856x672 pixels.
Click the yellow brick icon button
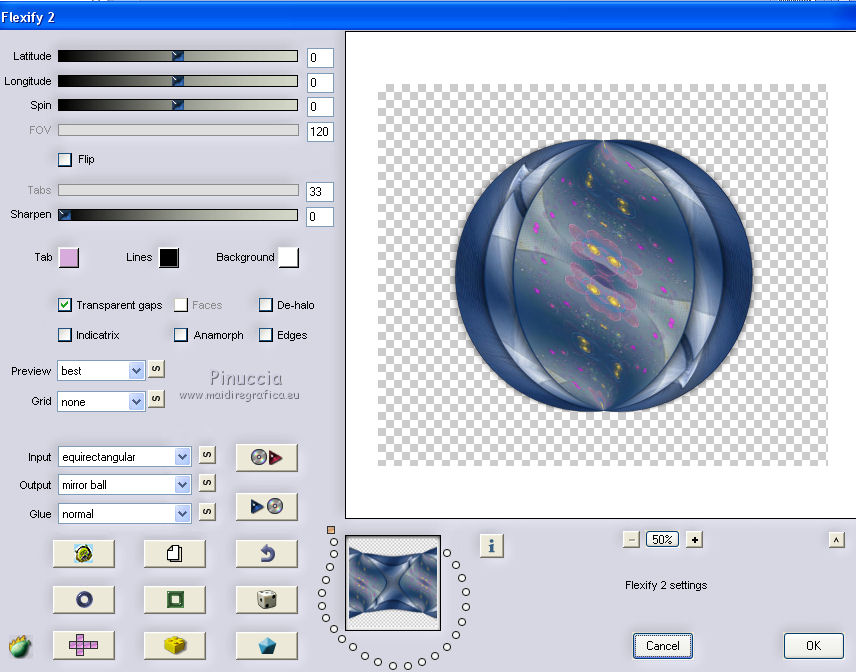pos(175,645)
